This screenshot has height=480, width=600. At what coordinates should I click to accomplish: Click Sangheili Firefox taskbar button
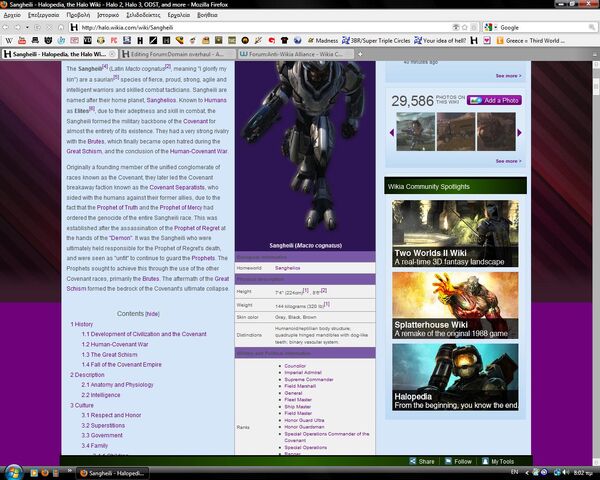click(x=112, y=473)
